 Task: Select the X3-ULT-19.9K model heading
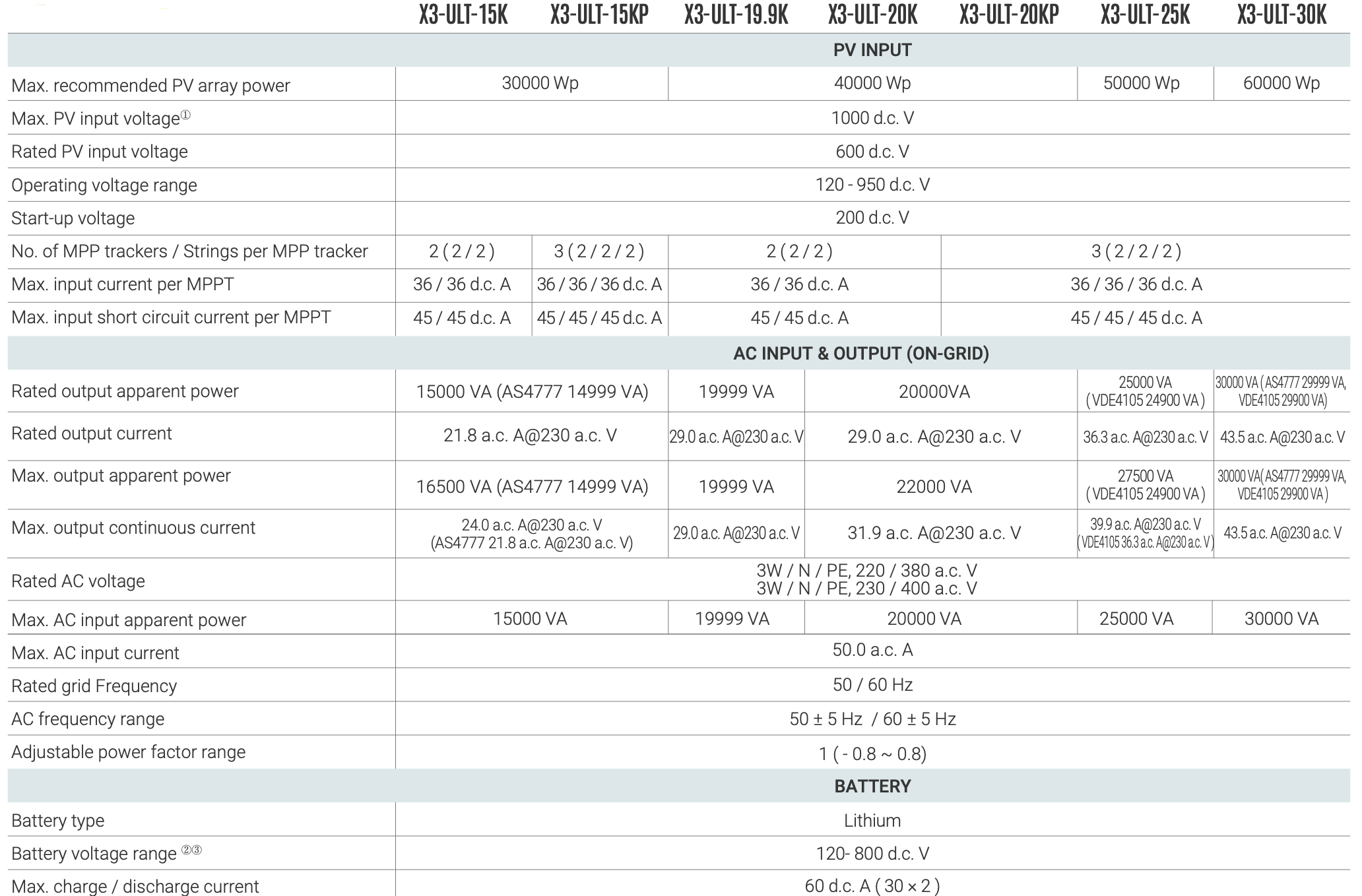[736, 15]
